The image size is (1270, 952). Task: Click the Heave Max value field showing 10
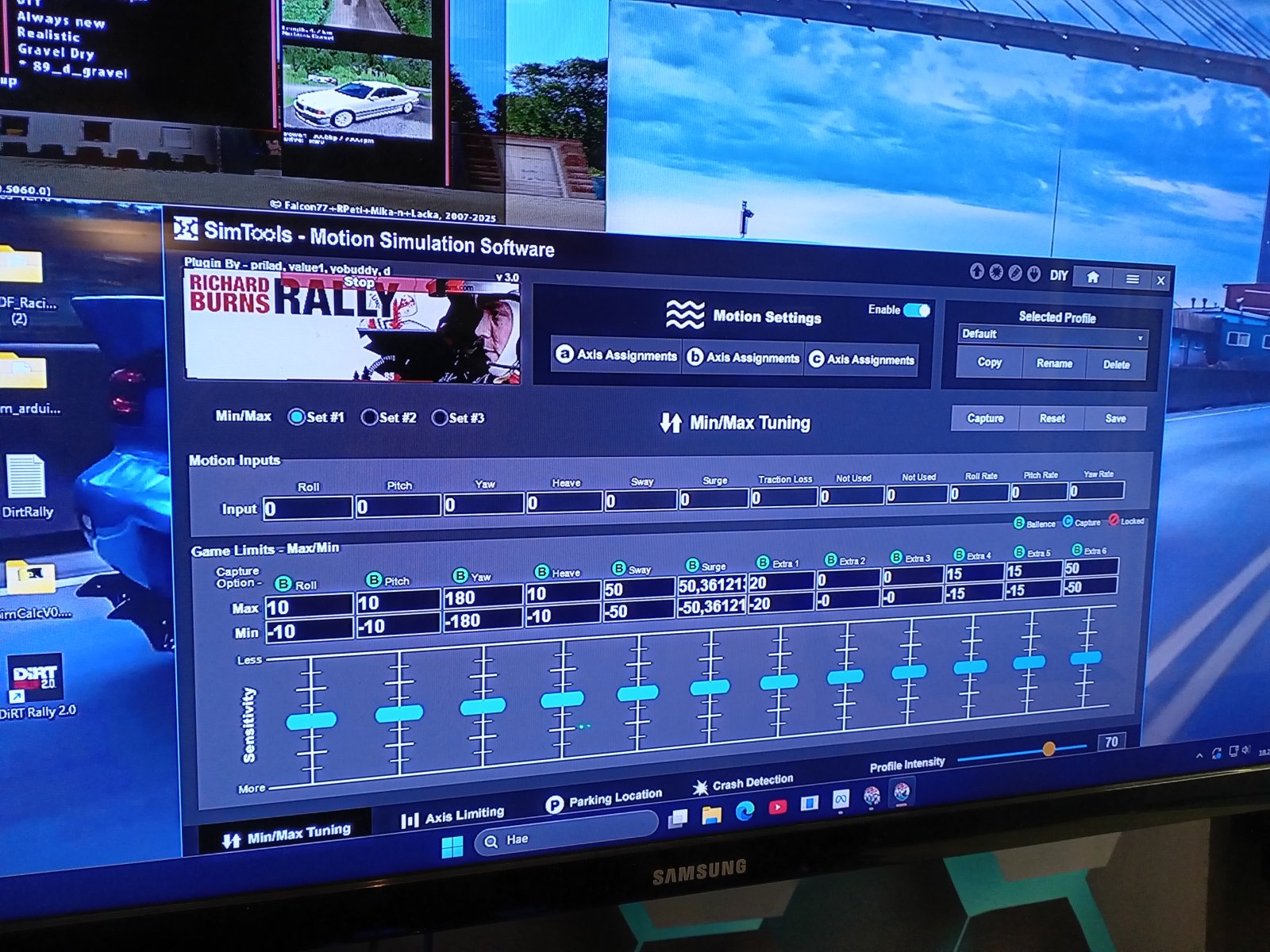tap(563, 593)
